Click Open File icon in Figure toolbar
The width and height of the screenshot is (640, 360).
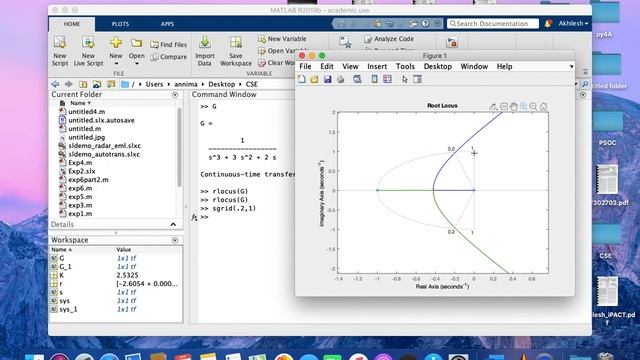[314, 79]
